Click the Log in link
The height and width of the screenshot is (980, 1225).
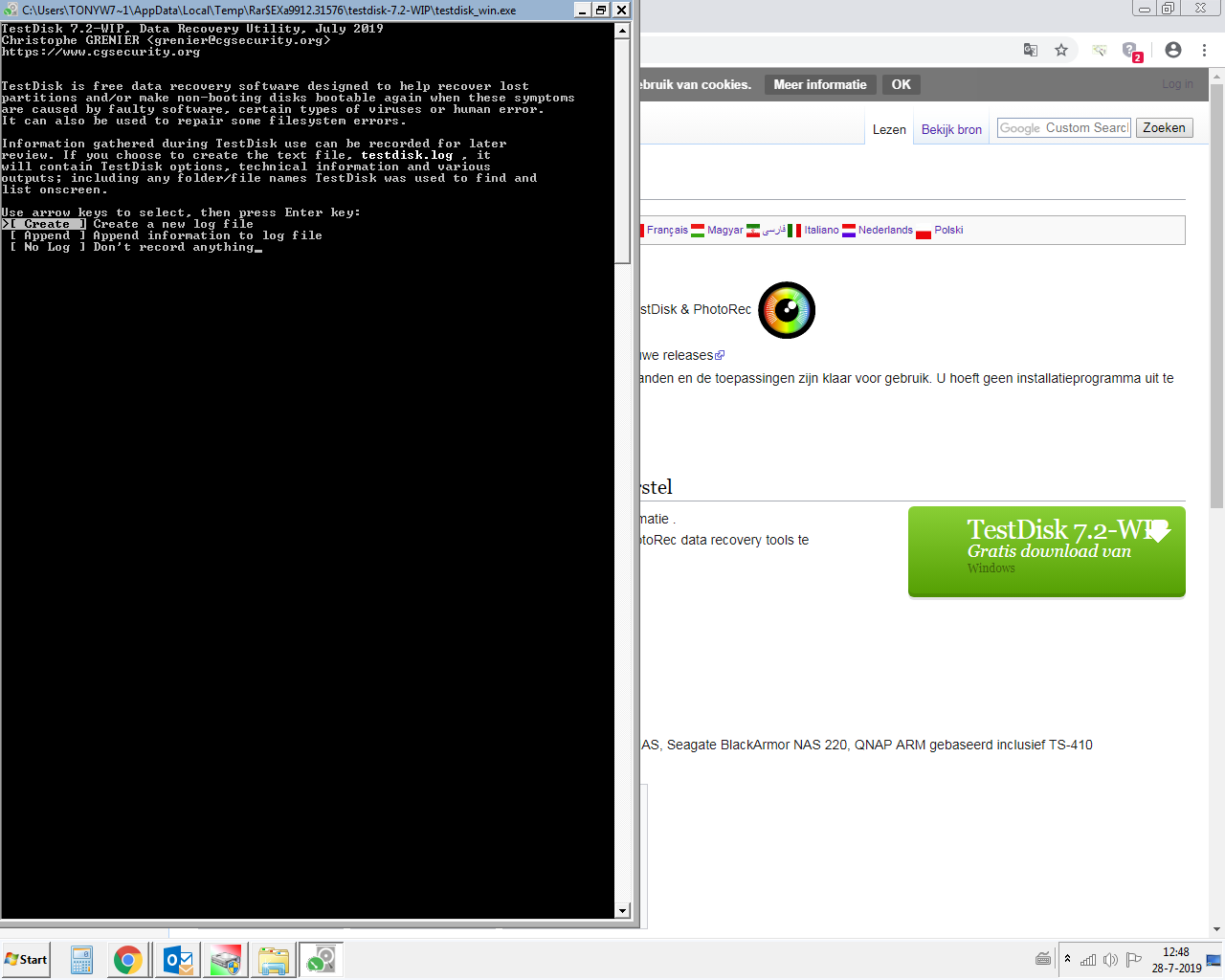point(1177,84)
